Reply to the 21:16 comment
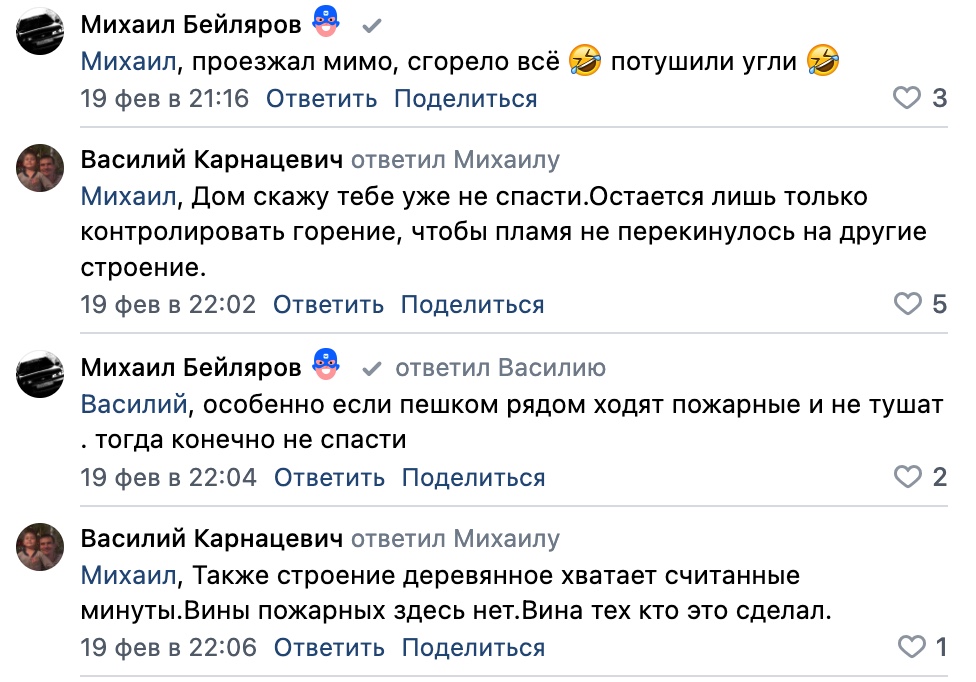This screenshot has height=682, width=976. point(321,99)
